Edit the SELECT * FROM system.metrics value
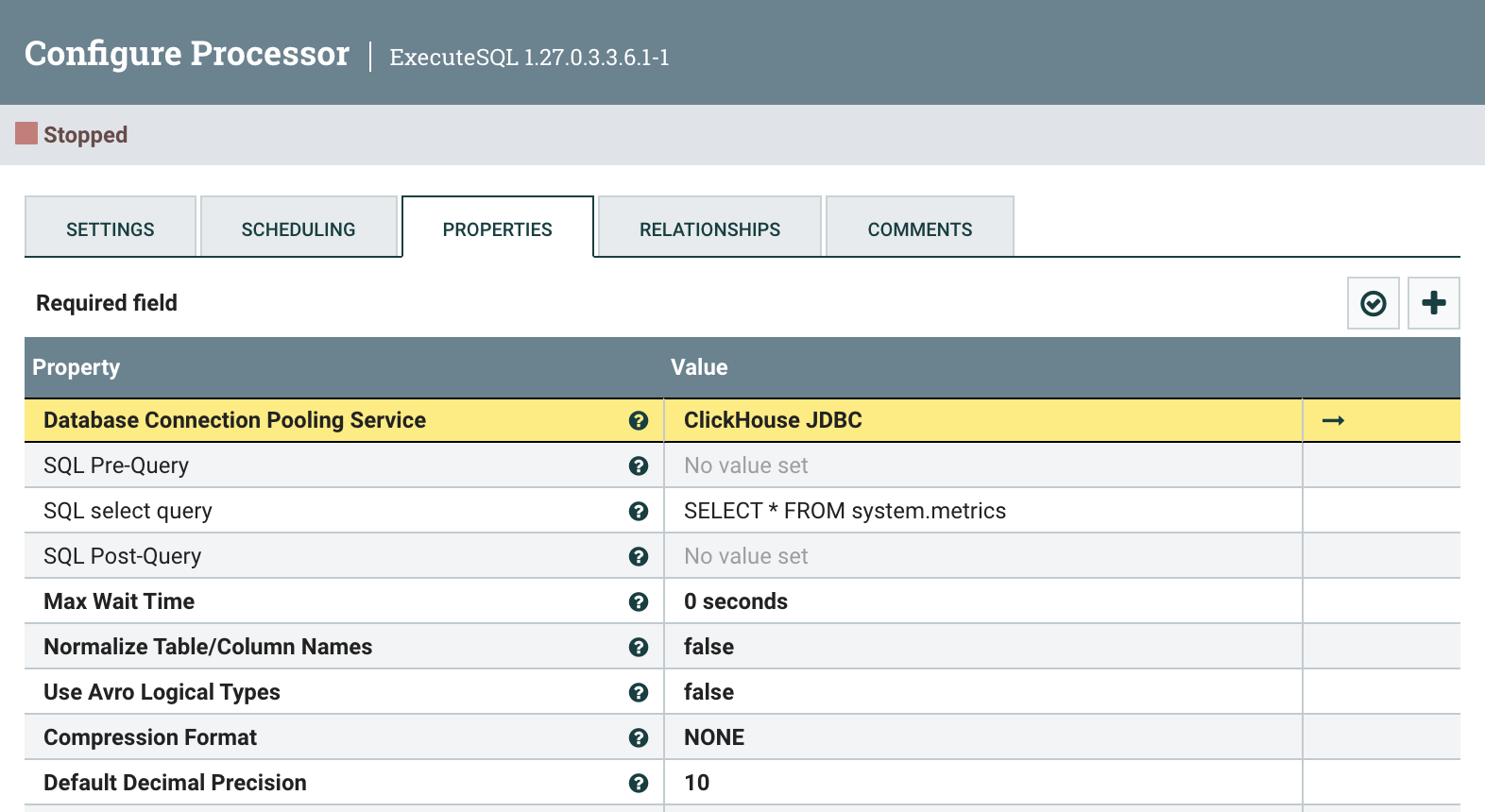This screenshot has height=812, width=1485. (983, 511)
